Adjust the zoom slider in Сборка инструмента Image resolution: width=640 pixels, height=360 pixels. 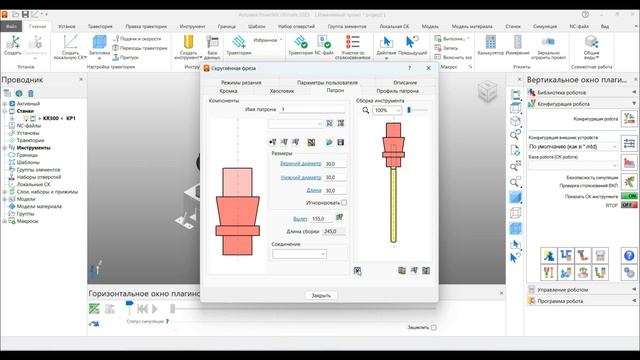tap(409, 110)
